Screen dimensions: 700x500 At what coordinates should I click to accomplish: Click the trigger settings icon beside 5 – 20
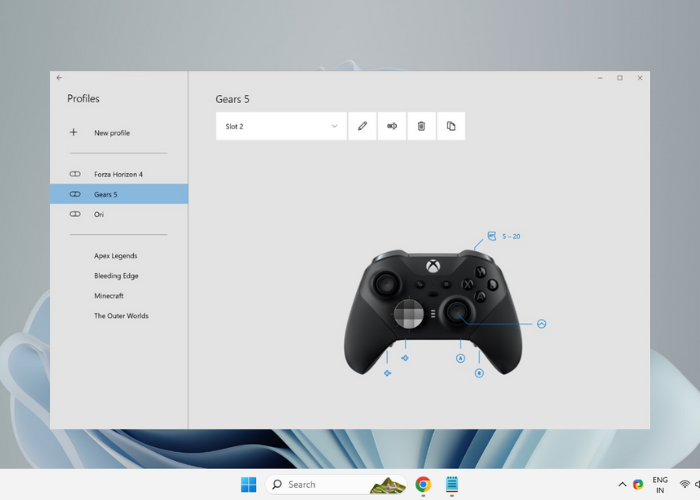492,236
